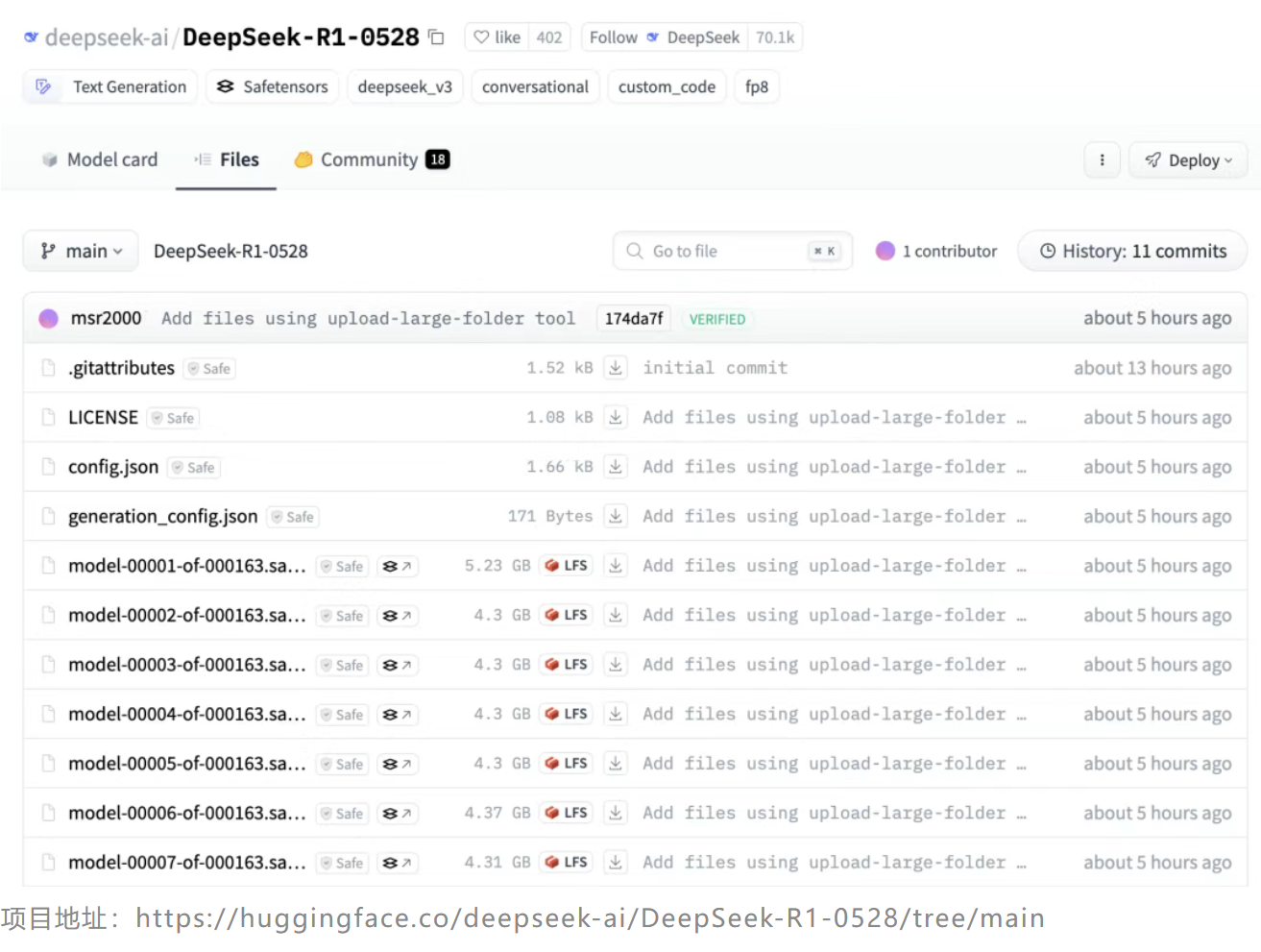This screenshot has height=952, width=1261.
Task: Download model-00007-of-000163 file
Action: coord(616,862)
